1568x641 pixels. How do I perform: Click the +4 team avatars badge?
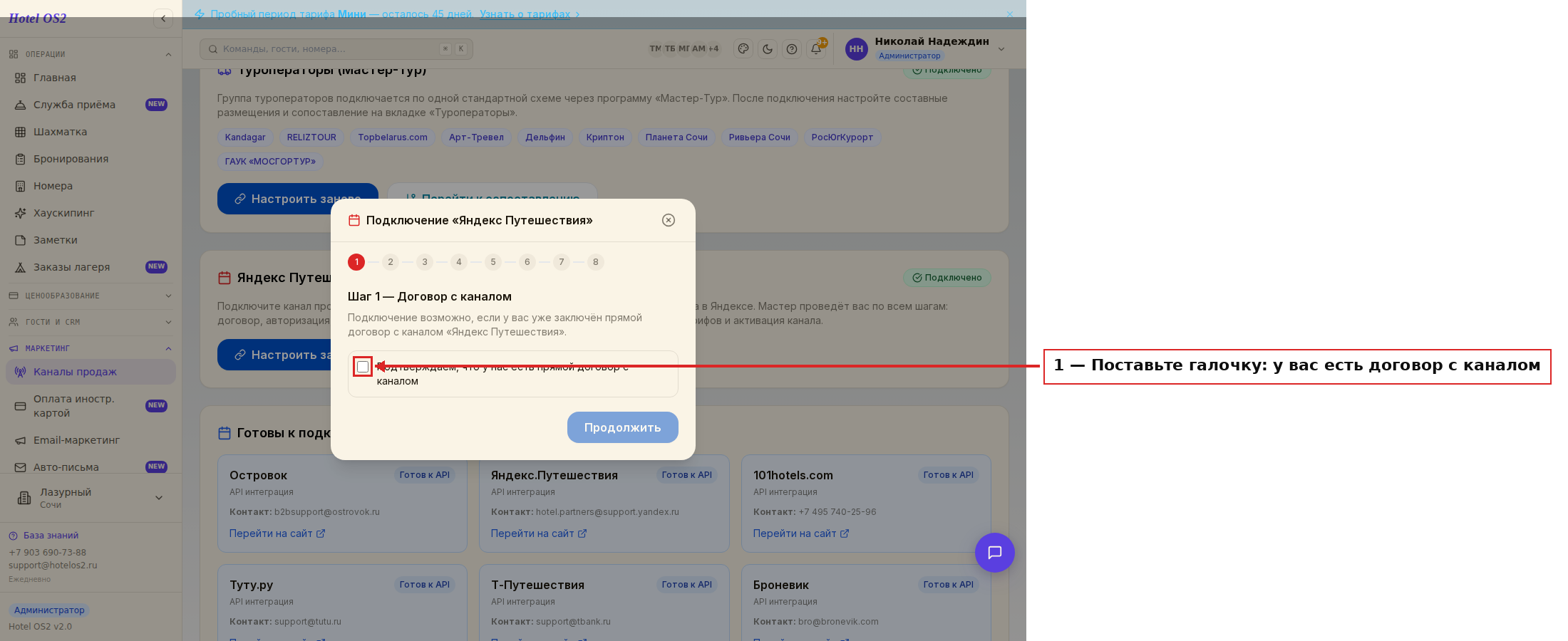(x=713, y=48)
